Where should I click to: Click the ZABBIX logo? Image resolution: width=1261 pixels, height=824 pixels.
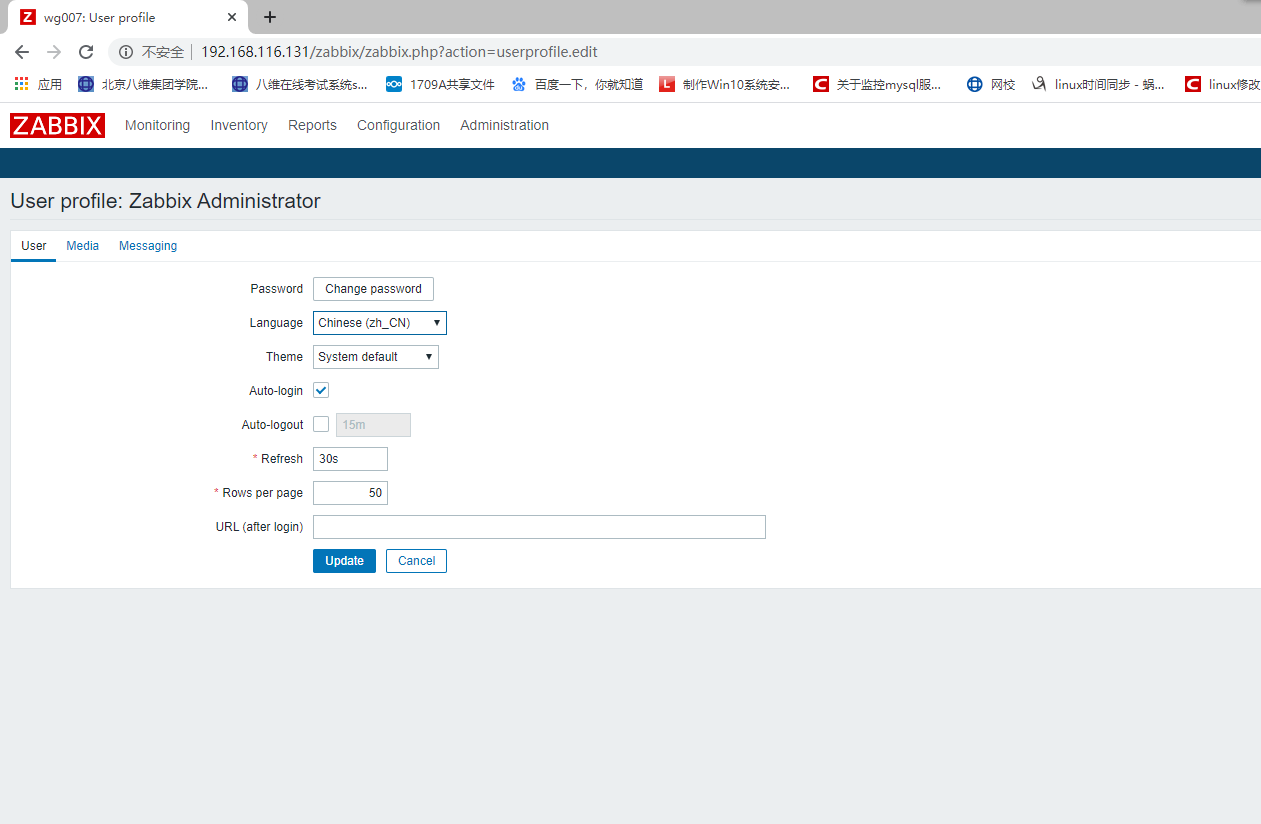pyautogui.click(x=57, y=125)
